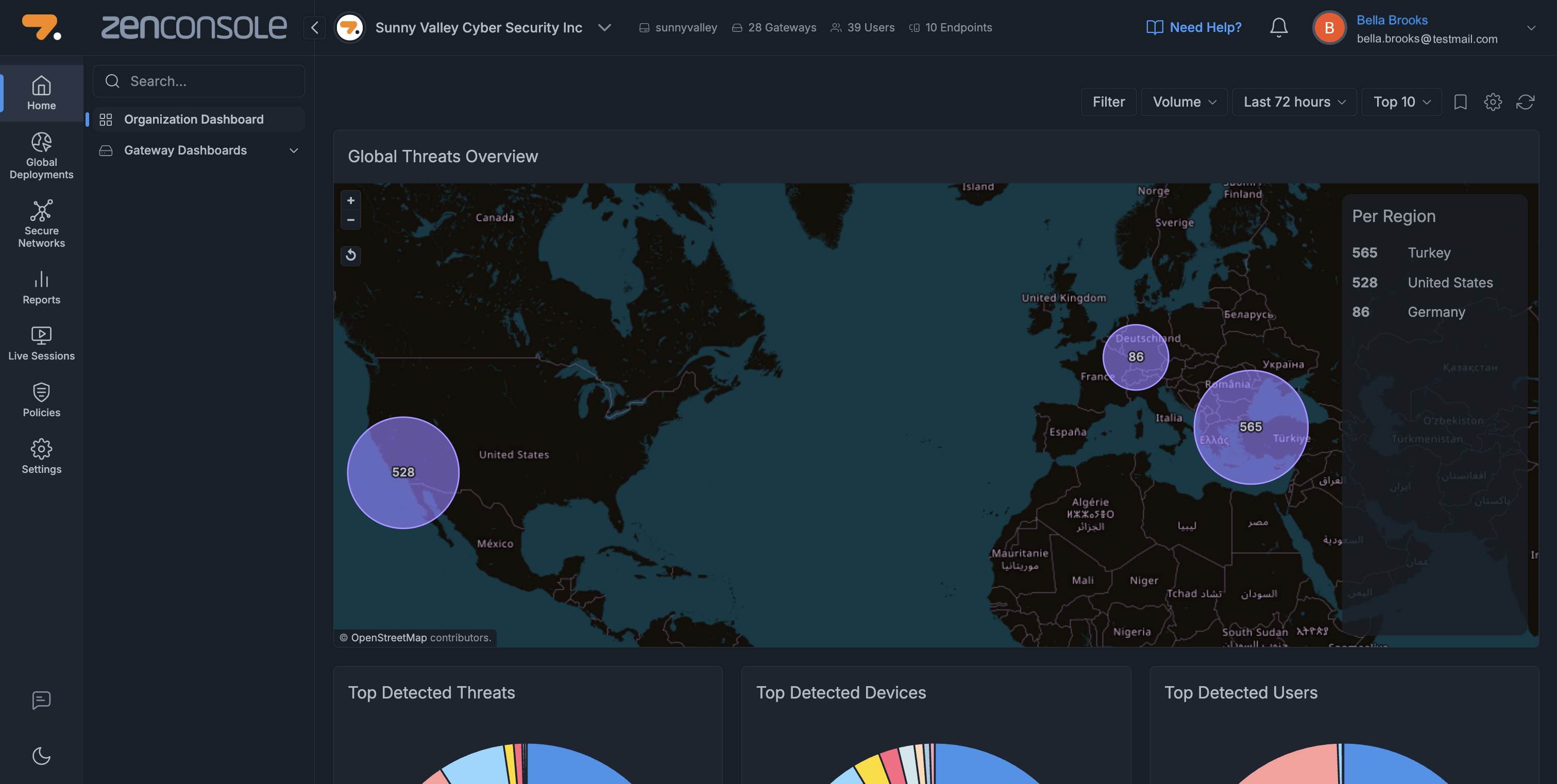This screenshot has width=1557, height=784.
Task: Open the user account menu chevron
Action: tap(1531, 28)
